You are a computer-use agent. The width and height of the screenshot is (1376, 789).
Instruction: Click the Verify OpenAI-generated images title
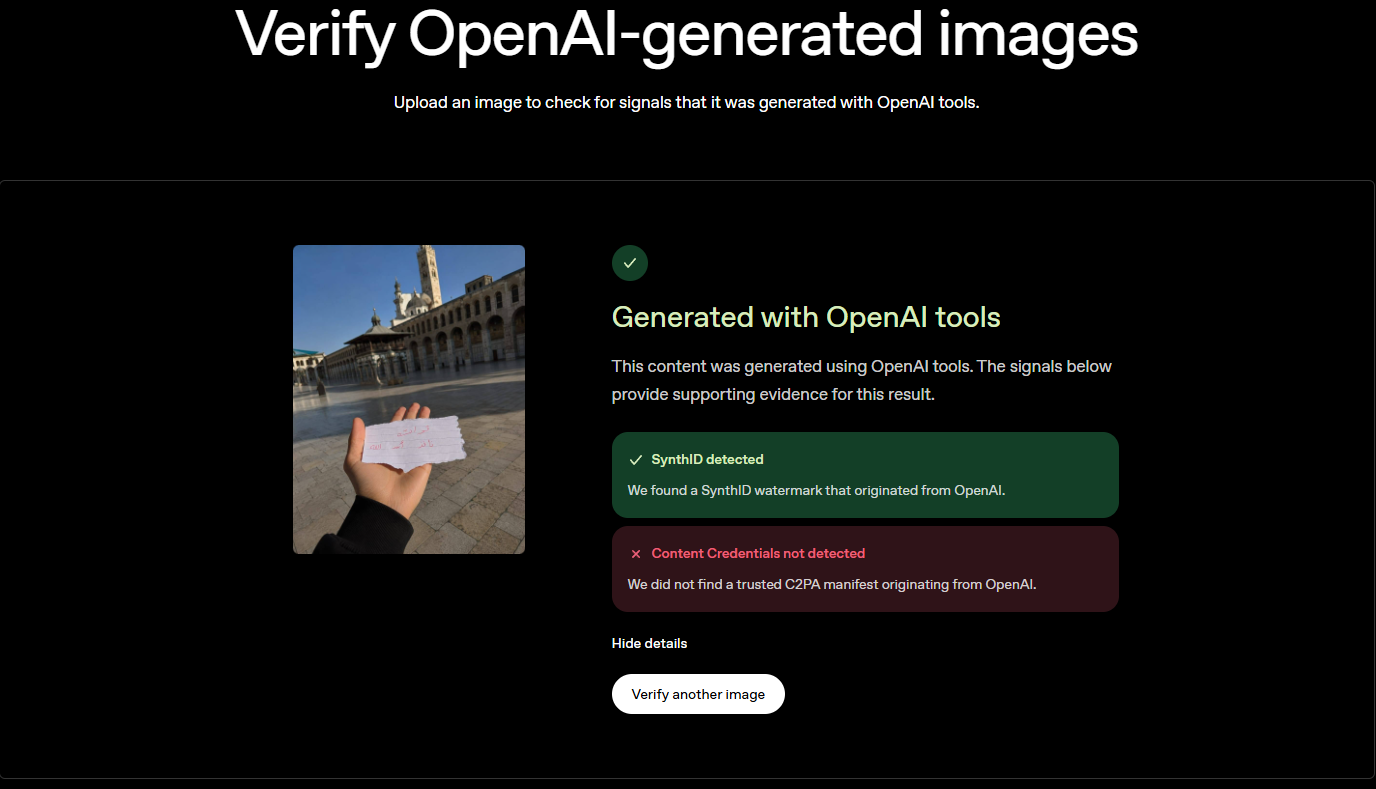[687, 33]
